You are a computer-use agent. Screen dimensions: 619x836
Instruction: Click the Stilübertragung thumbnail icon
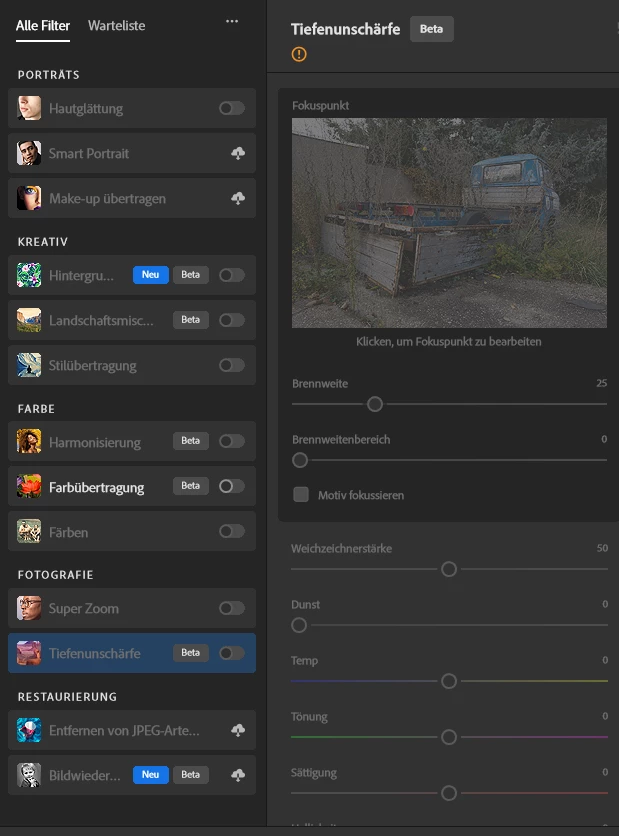coord(29,365)
